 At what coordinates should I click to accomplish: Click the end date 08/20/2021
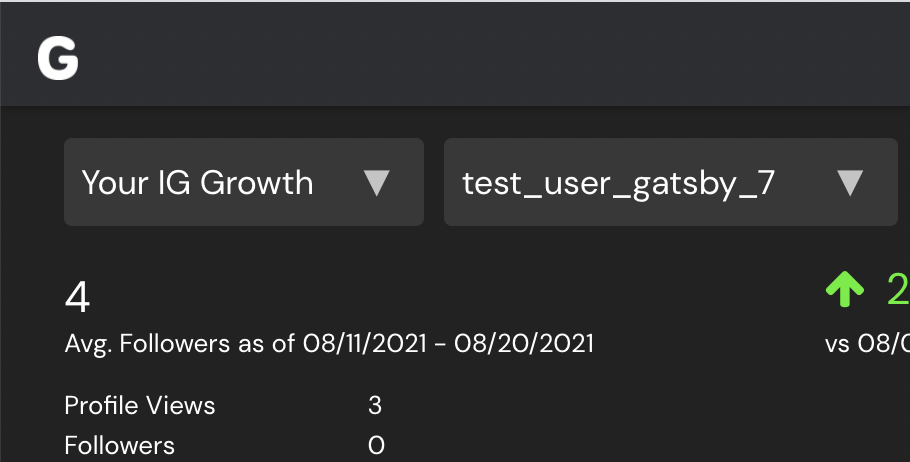[524, 343]
